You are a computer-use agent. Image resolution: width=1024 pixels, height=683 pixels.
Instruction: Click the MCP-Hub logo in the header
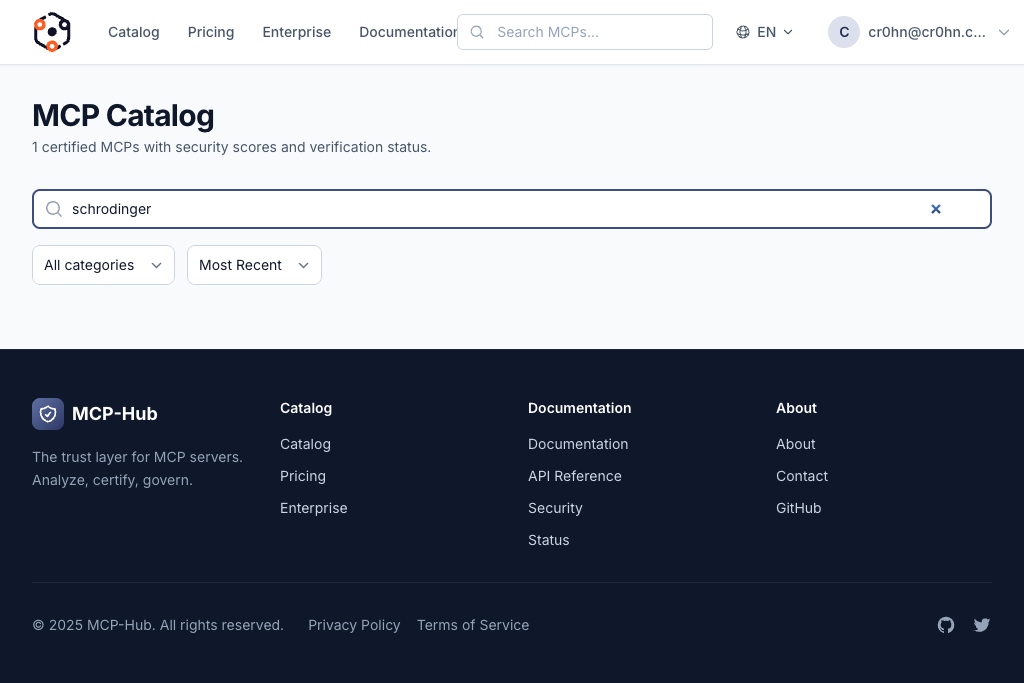52,32
